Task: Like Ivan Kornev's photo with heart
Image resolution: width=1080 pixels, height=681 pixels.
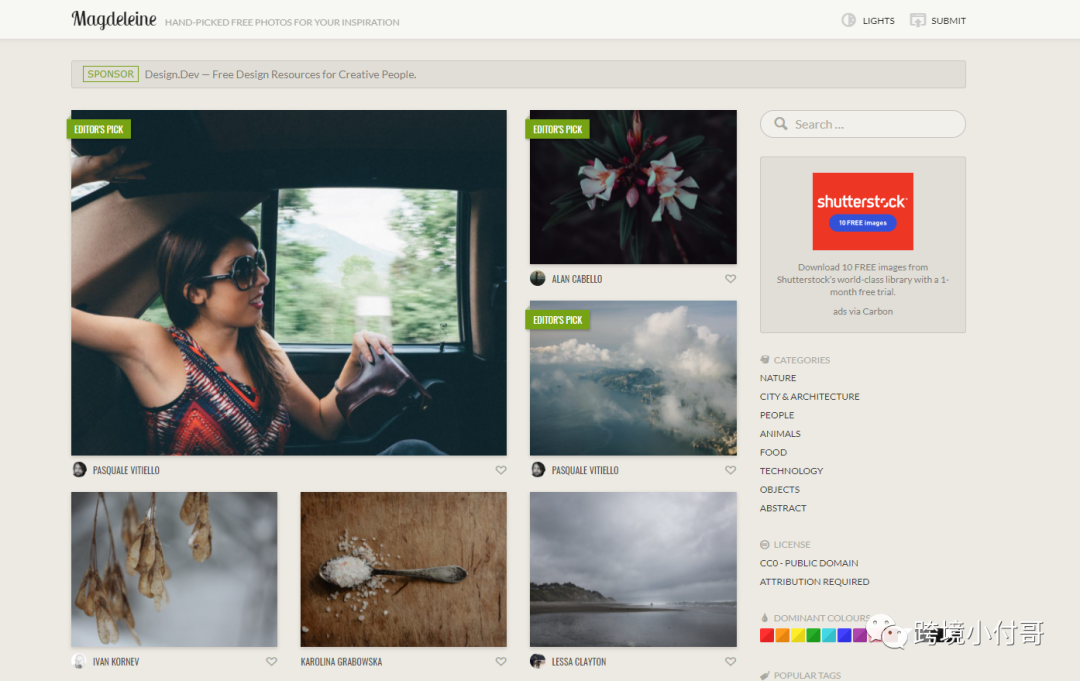Action: tap(271, 662)
